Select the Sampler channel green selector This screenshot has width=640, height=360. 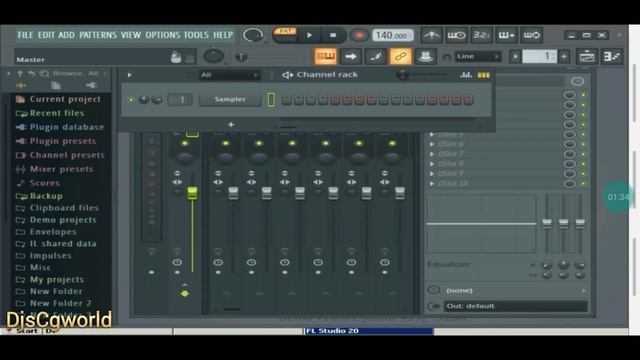[271, 100]
